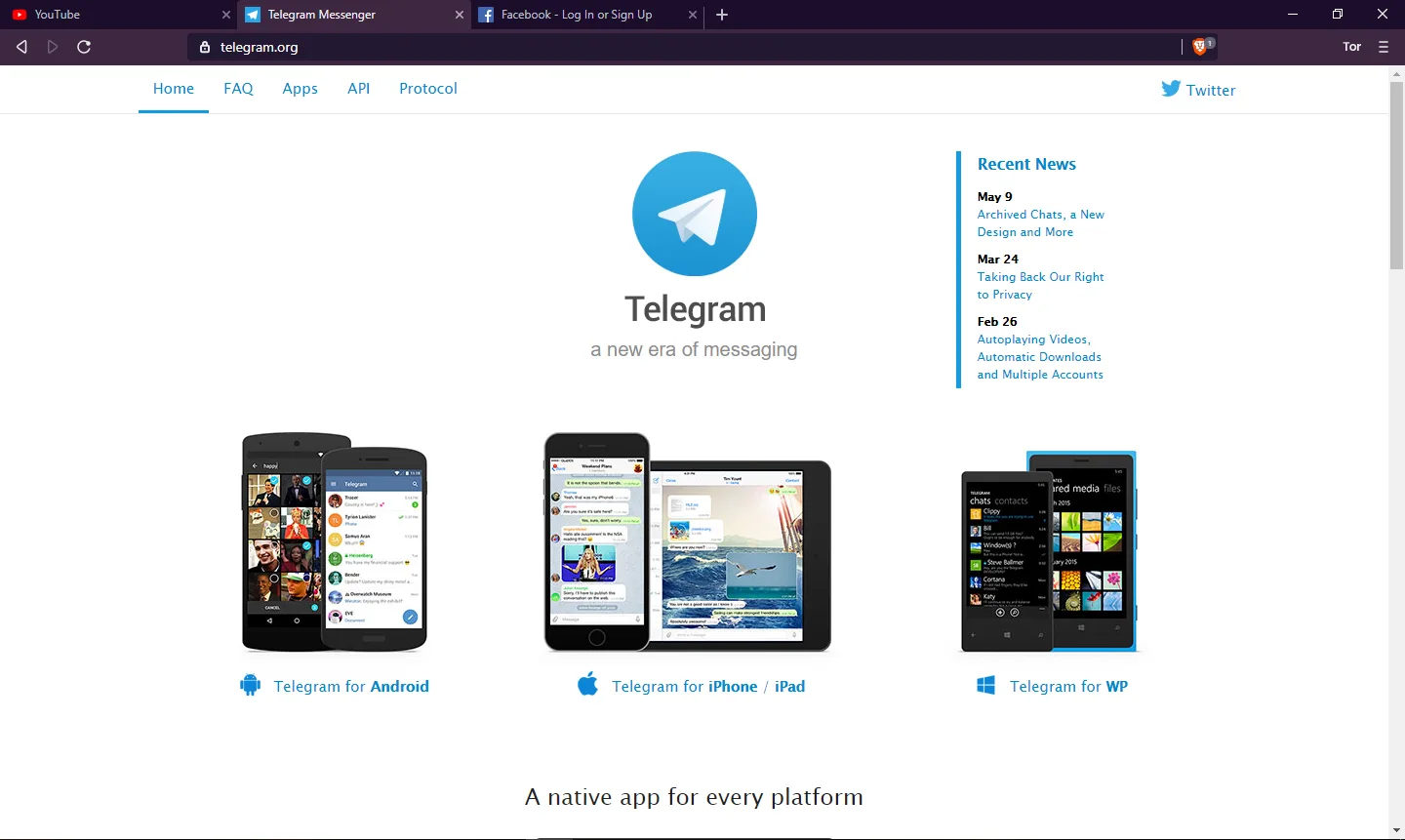
Task: Click the YouTube tab favicon
Action: click(x=20, y=15)
